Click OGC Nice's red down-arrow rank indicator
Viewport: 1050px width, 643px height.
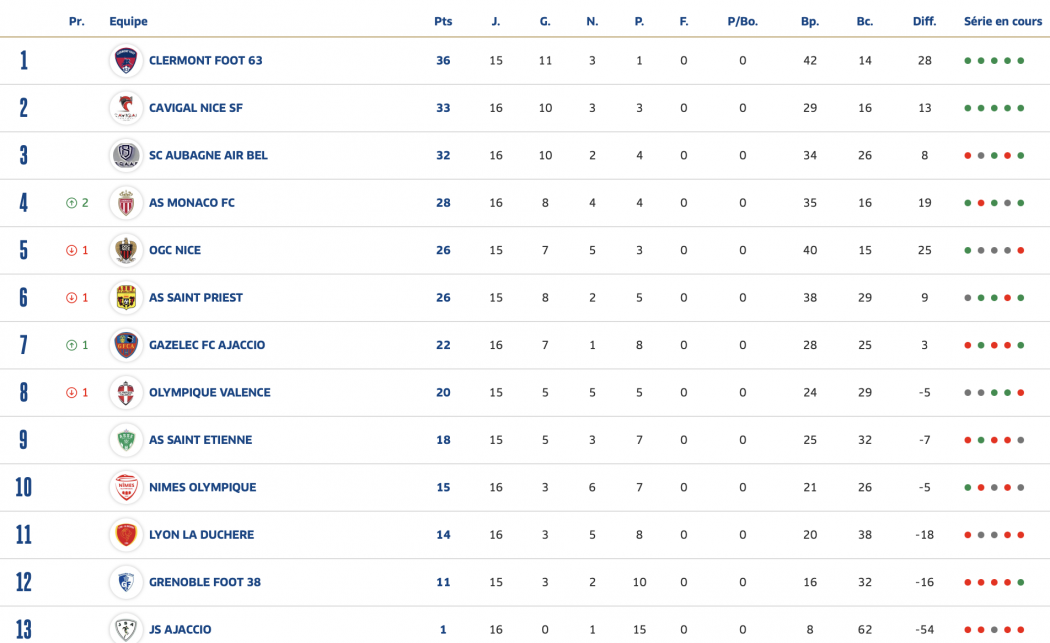(72, 250)
